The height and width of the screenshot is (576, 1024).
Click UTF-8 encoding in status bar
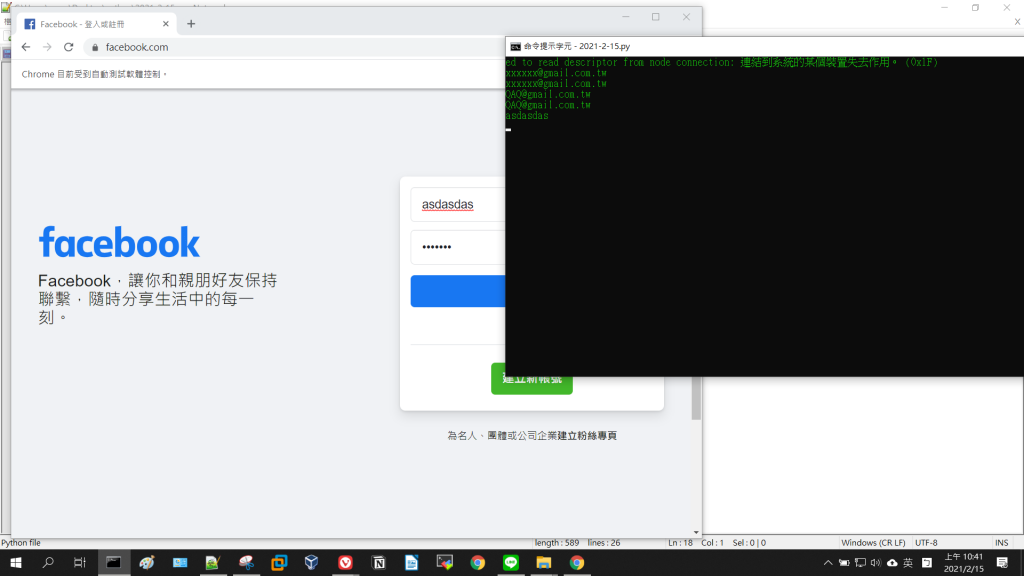click(926, 543)
